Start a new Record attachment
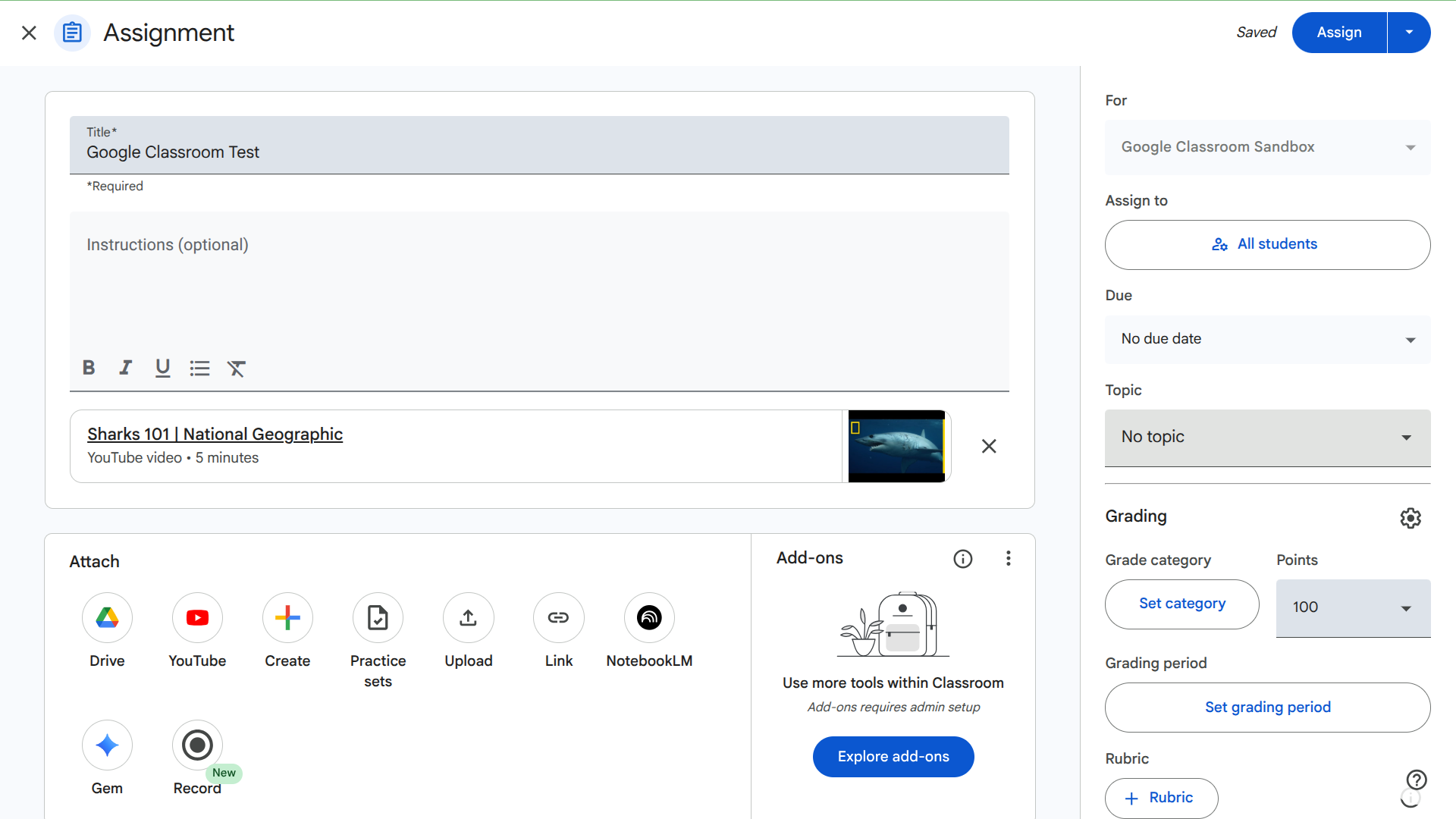The image size is (1456, 819). point(197,745)
